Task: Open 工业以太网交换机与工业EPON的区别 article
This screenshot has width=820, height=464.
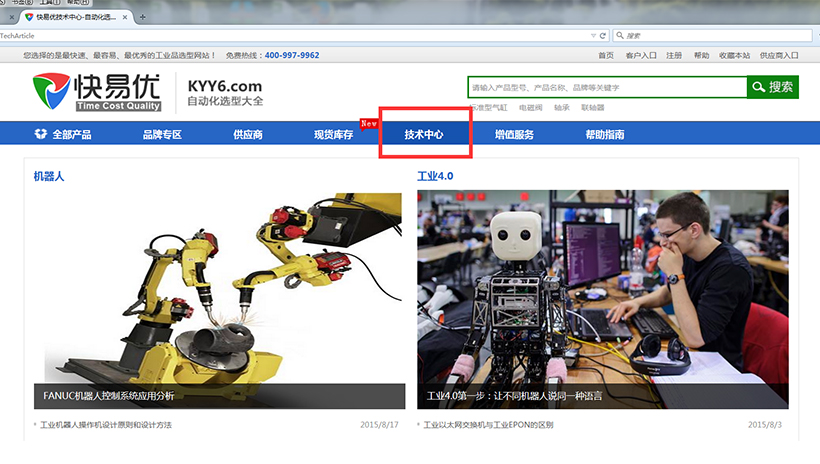Action: click(x=488, y=425)
